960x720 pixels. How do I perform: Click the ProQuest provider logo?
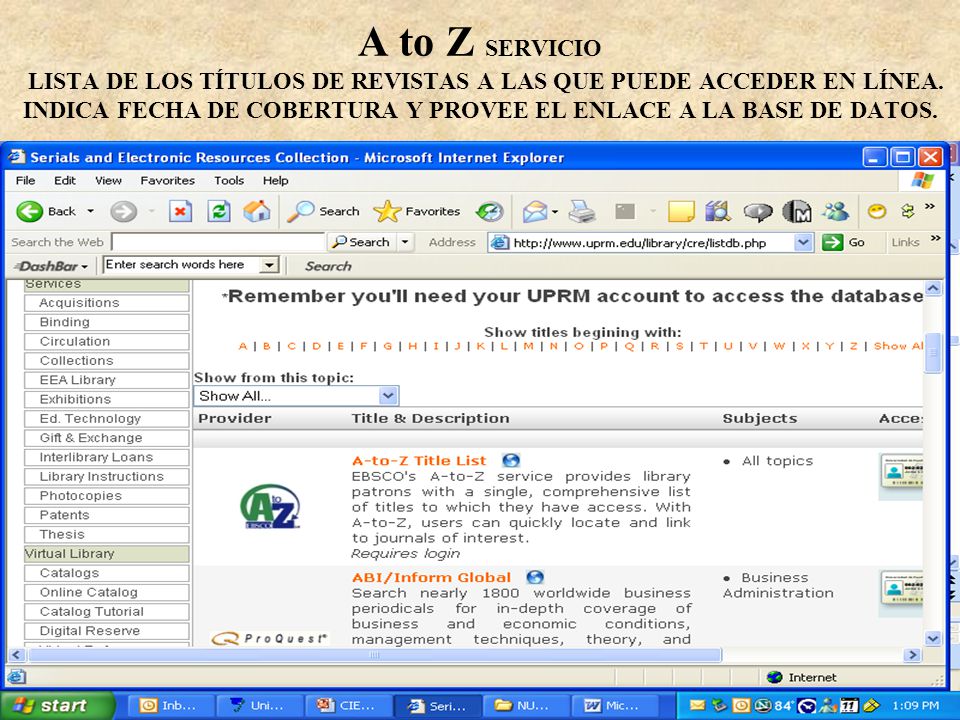point(269,639)
